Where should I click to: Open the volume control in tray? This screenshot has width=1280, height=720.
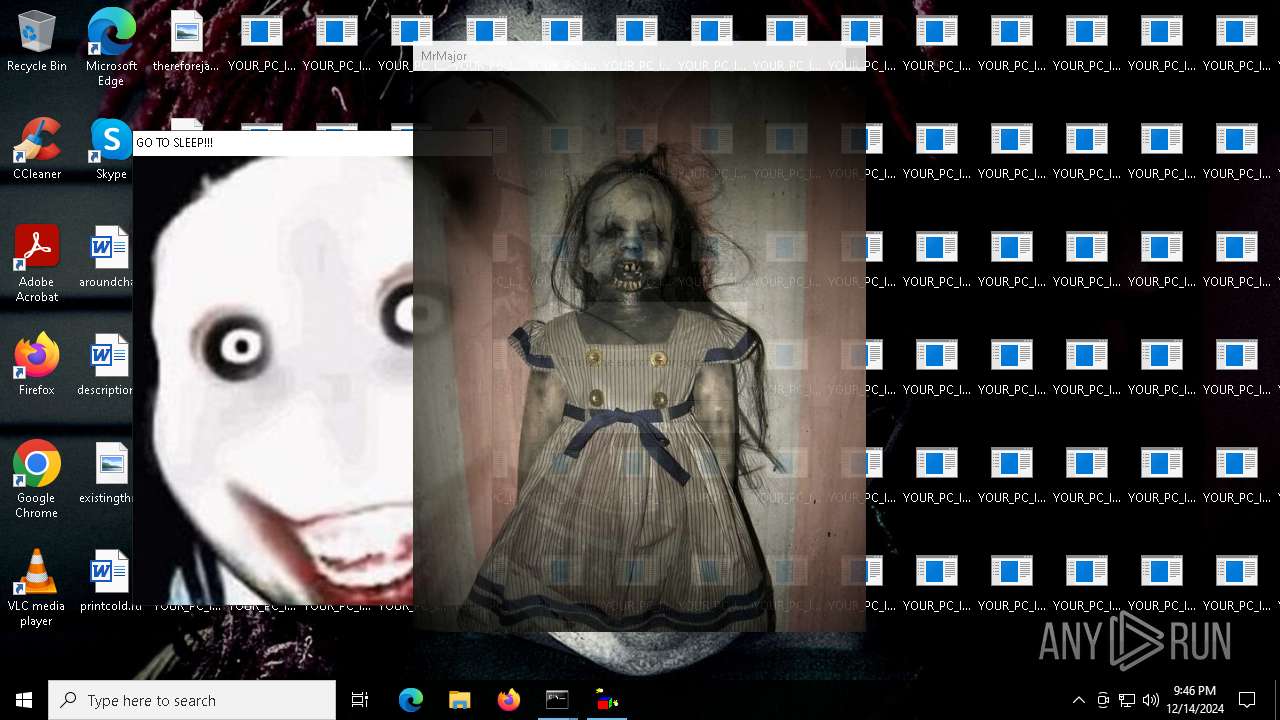tap(1151, 700)
